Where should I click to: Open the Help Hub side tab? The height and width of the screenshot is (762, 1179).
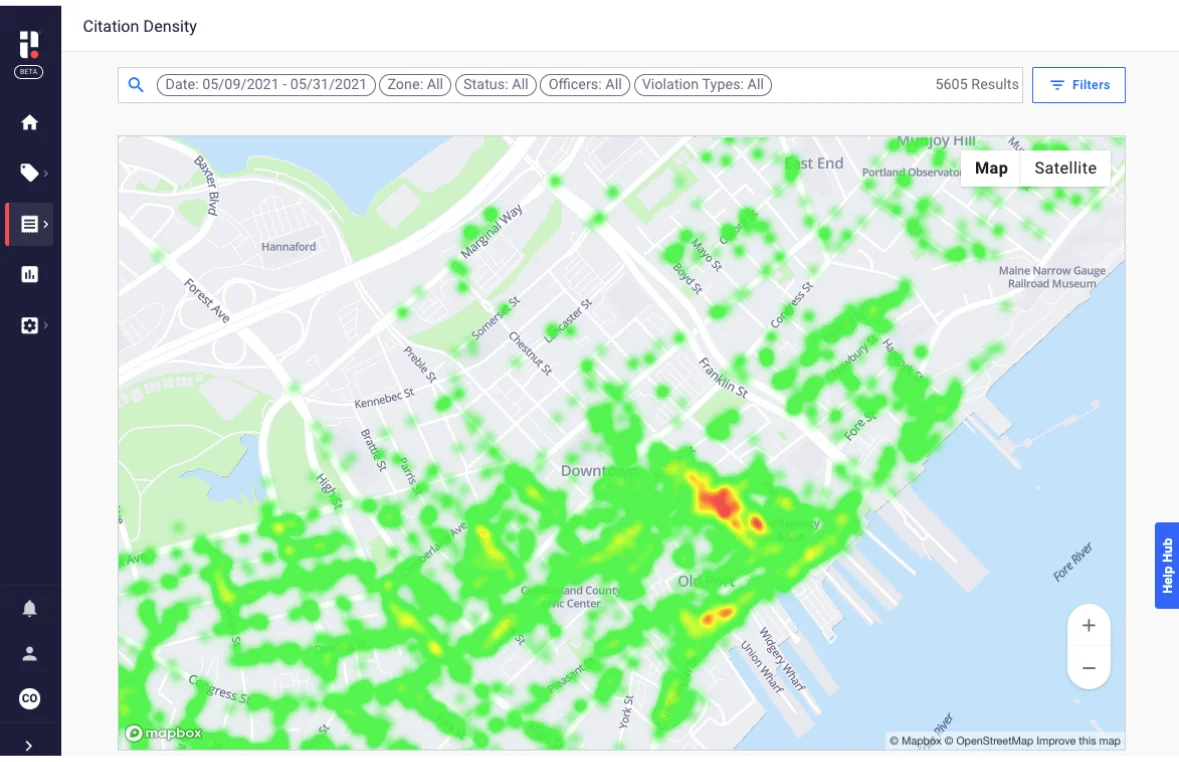(x=1166, y=565)
